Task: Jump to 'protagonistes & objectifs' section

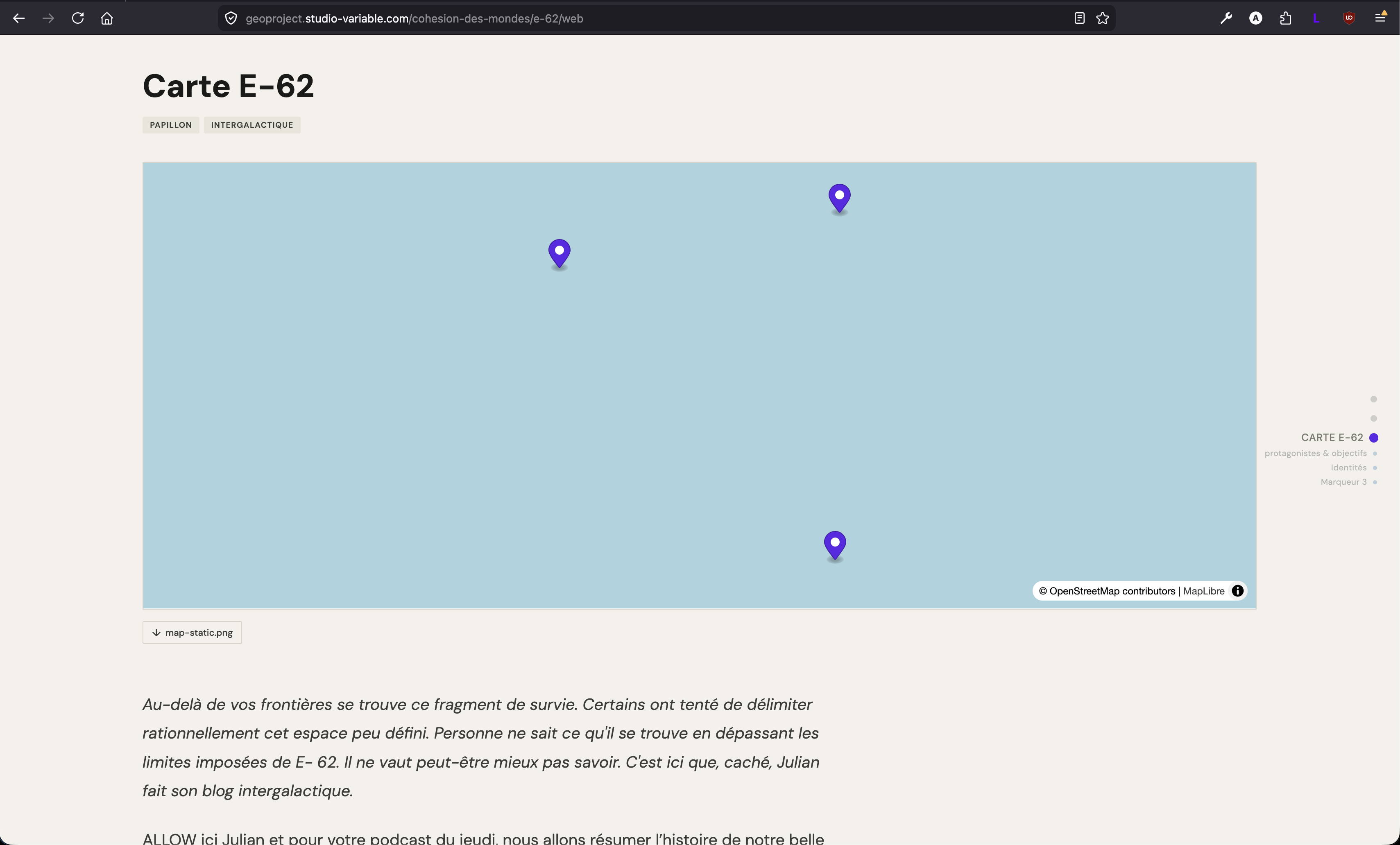Action: pyautogui.click(x=1315, y=453)
